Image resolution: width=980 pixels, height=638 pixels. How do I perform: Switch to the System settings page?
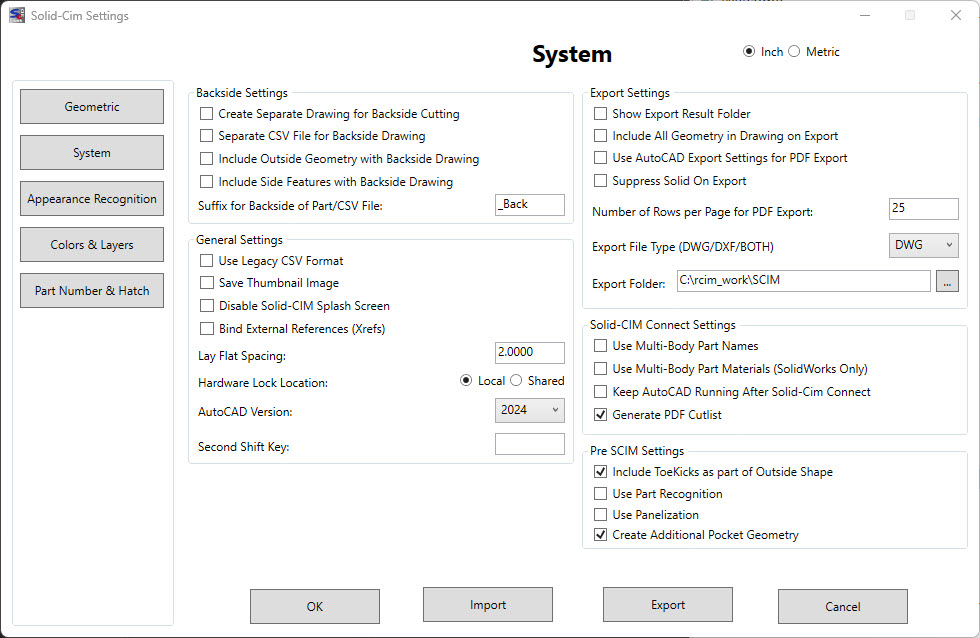pos(92,152)
